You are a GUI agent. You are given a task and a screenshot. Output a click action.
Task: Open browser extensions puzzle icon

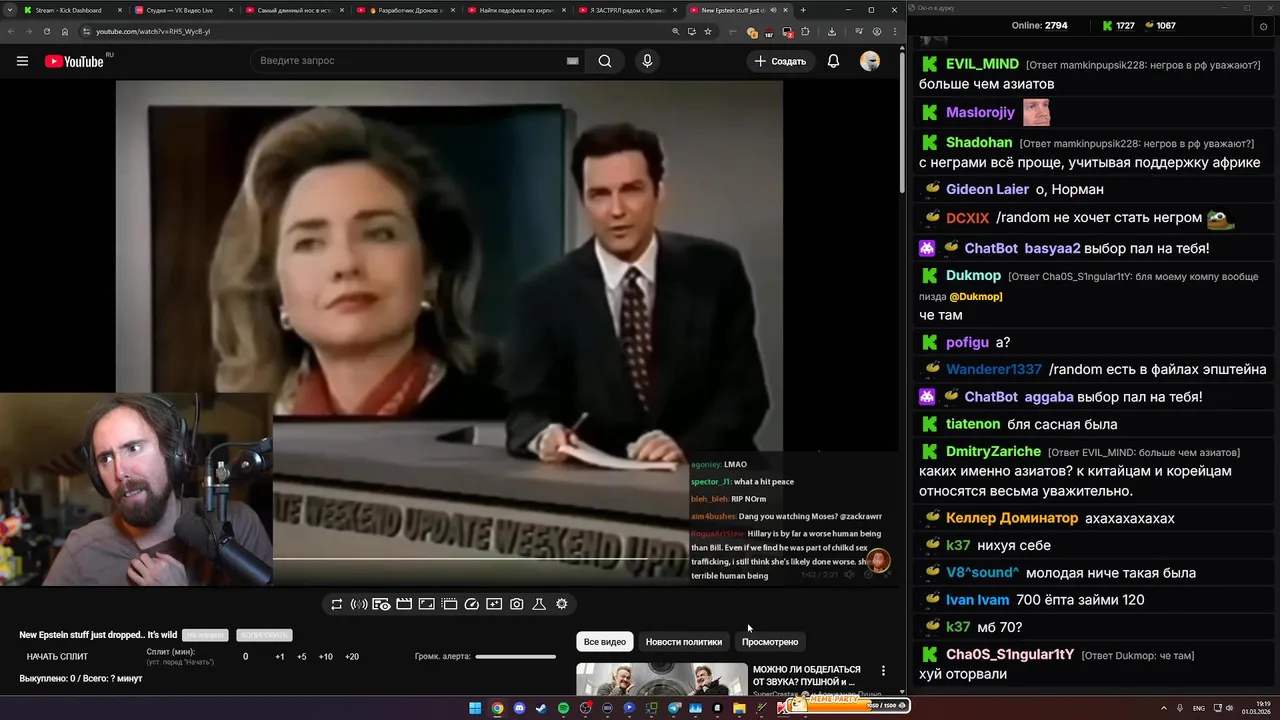805,31
